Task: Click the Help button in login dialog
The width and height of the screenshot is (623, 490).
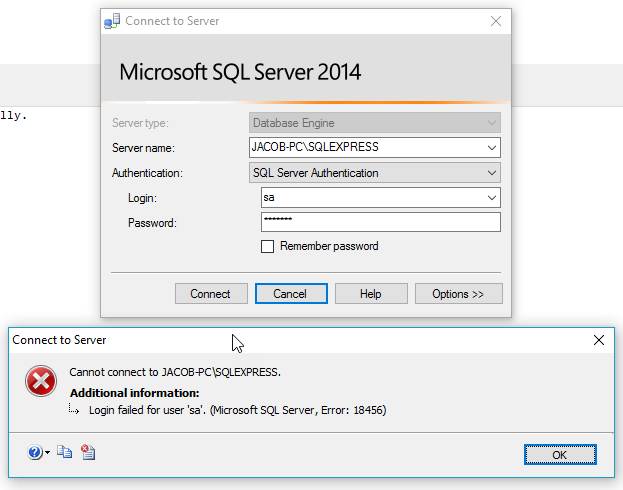Action: (x=371, y=294)
